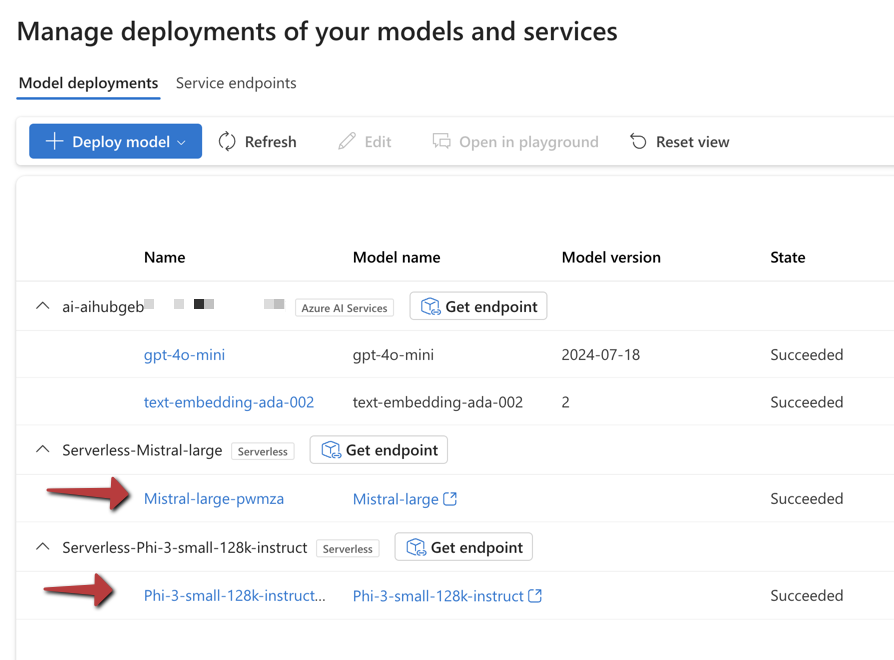Collapse the Serverless-Phi-3-small-128k-instruct group
Image resolution: width=894 pixels, height=660 pixels.
click(x=42, y=547)
